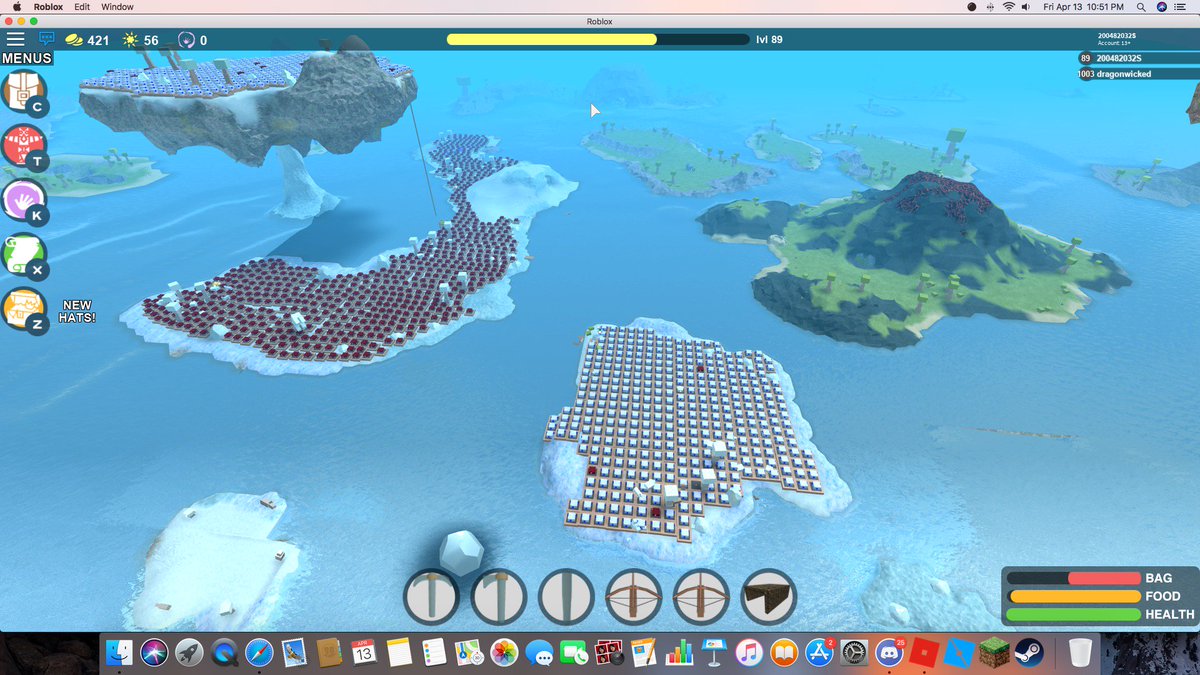Open the Edit menu
Screen dimensions: 1200x675
[x=82, y=7]
